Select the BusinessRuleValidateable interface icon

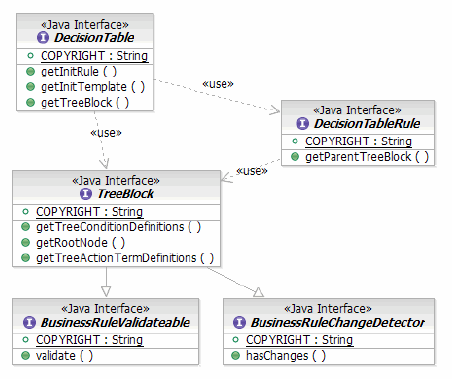[29, 322]
